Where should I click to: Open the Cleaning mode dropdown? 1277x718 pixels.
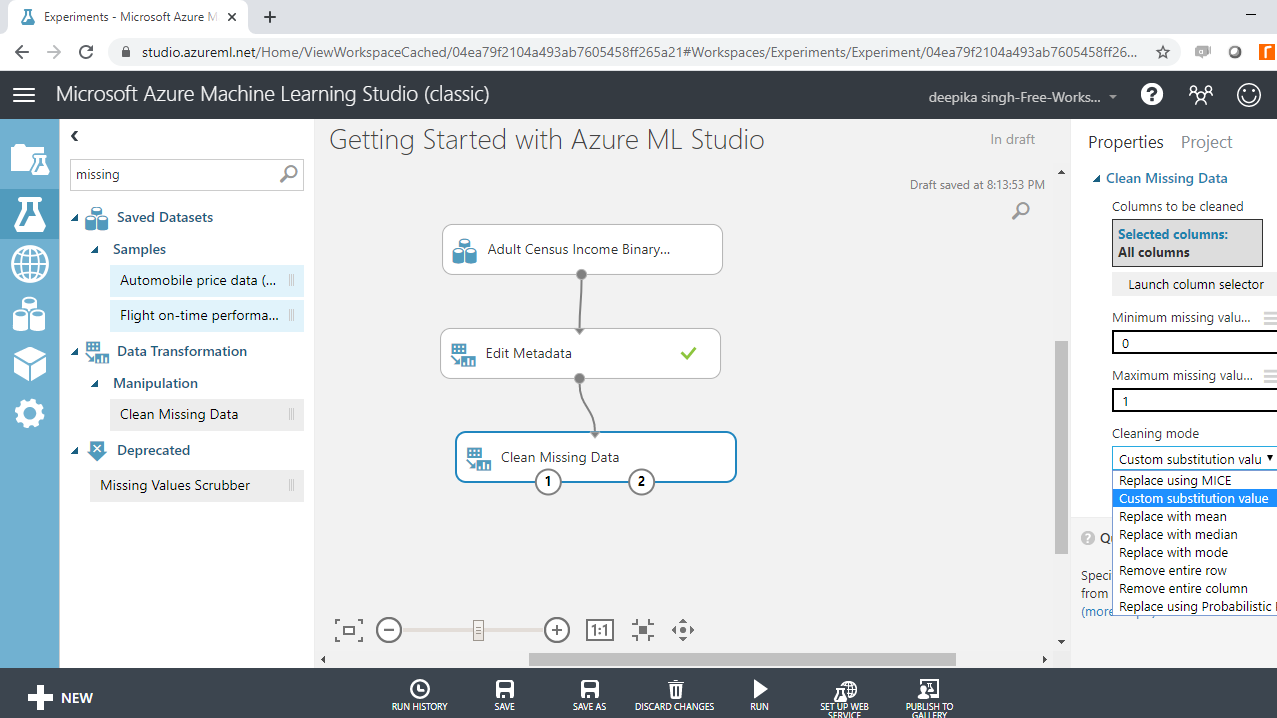(1194, 459)
